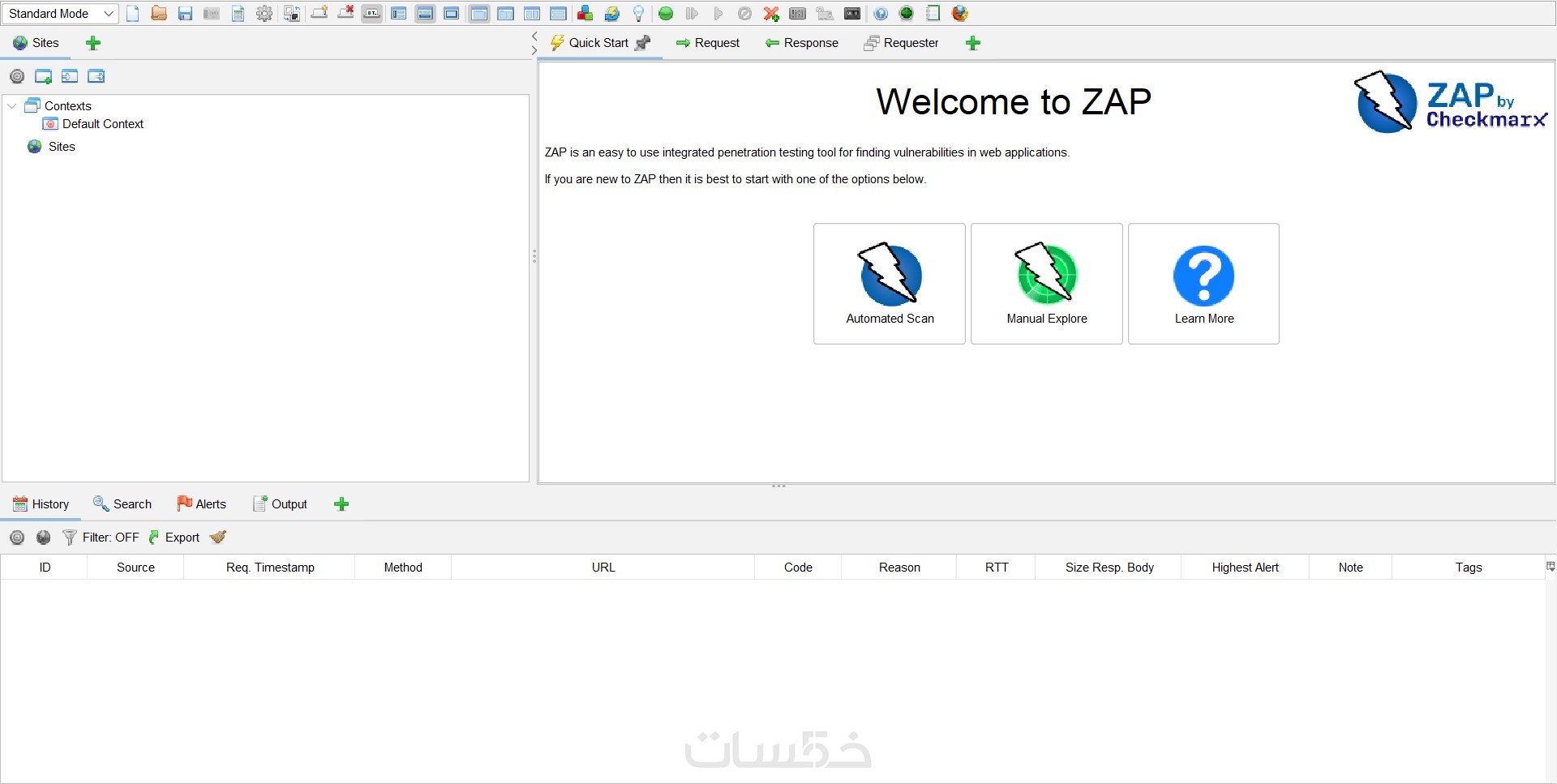This screenshot has width=1557, height=784.
Task: Click the blue question mark help icon
Action: click(881, 14)
